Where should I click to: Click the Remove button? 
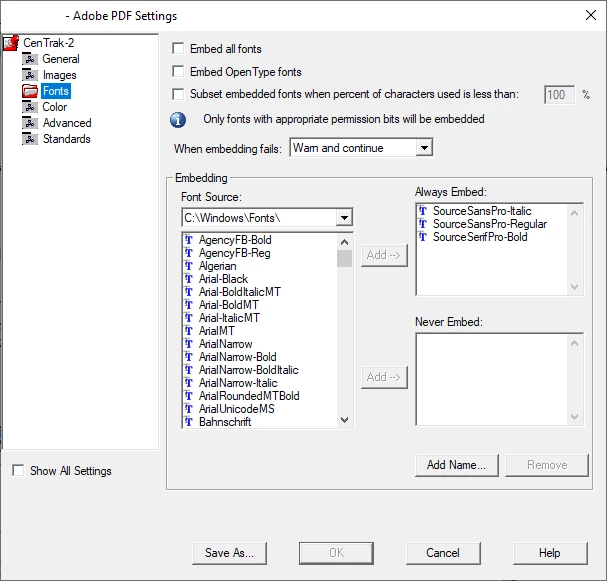547,465
